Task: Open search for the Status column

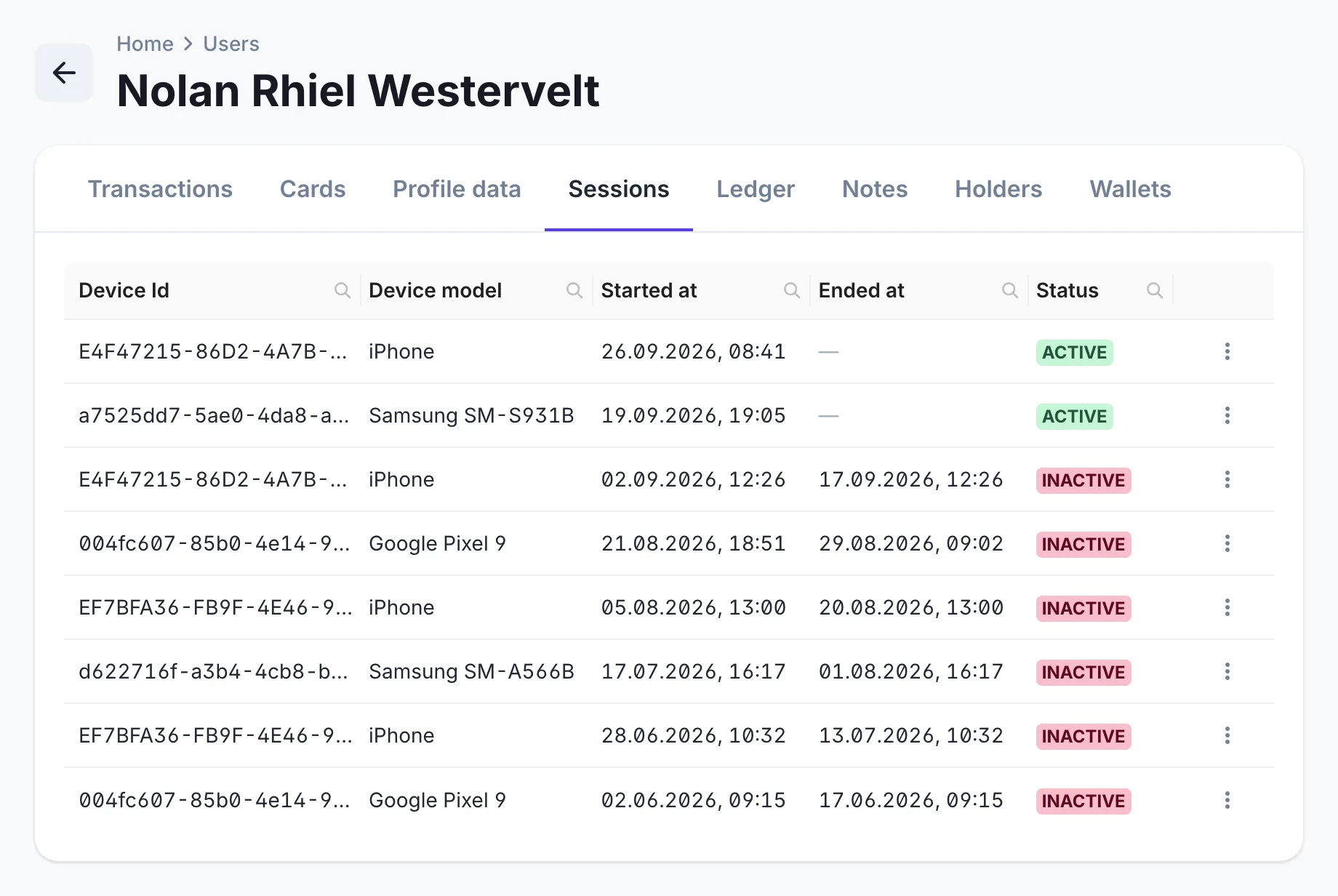Action: (x=1154, y=290)
